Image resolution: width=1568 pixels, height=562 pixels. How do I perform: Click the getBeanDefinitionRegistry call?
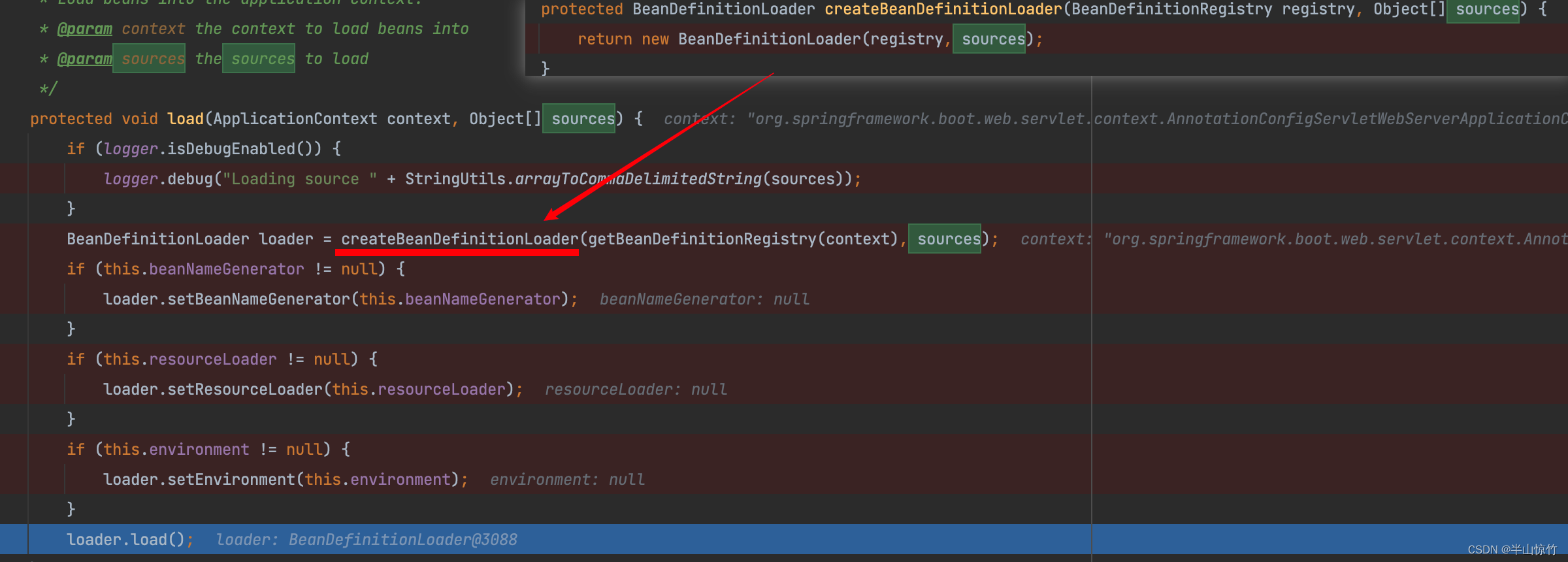click(702, 239)
